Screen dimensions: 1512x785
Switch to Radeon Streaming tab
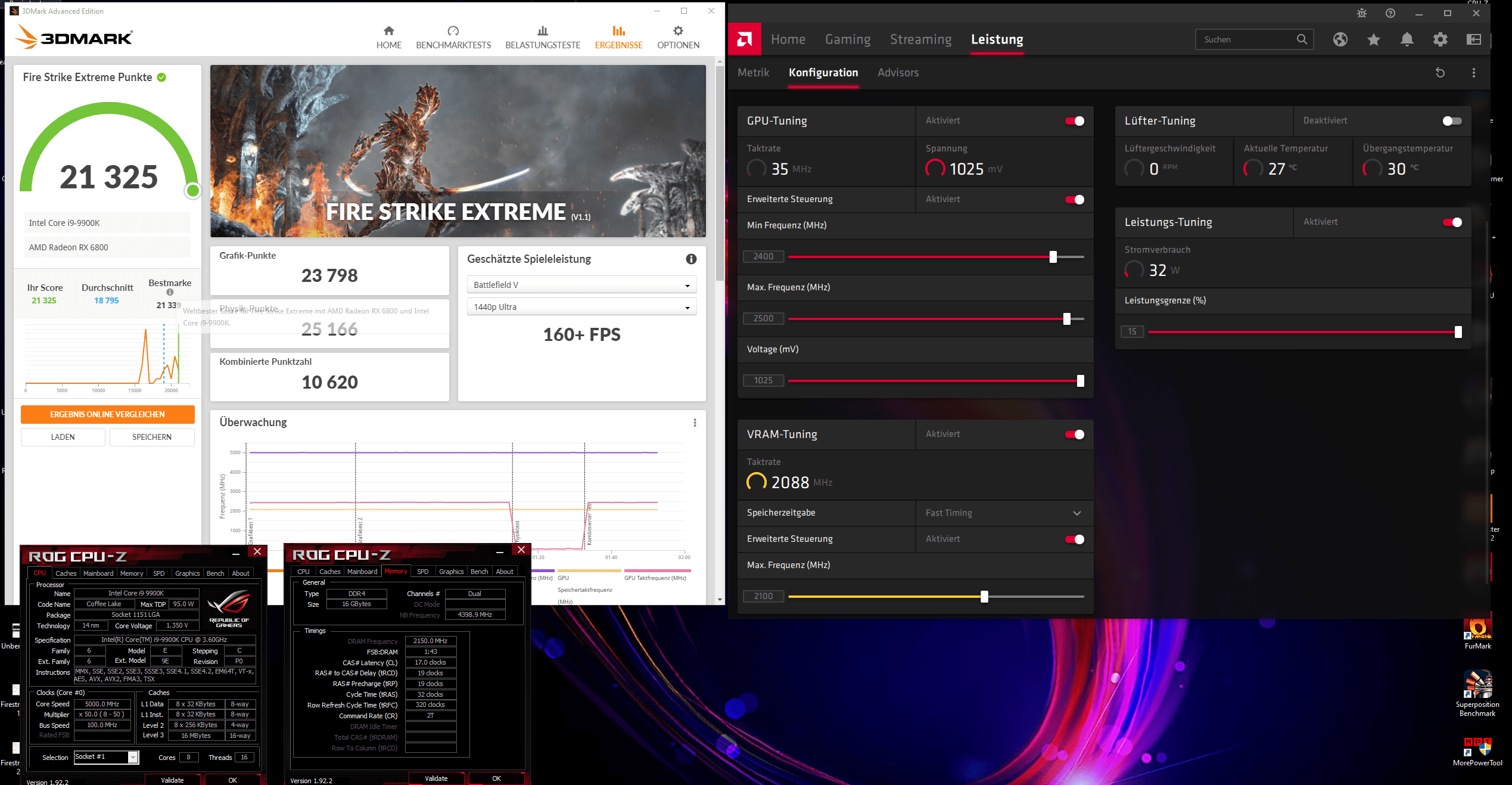point(921,39)
